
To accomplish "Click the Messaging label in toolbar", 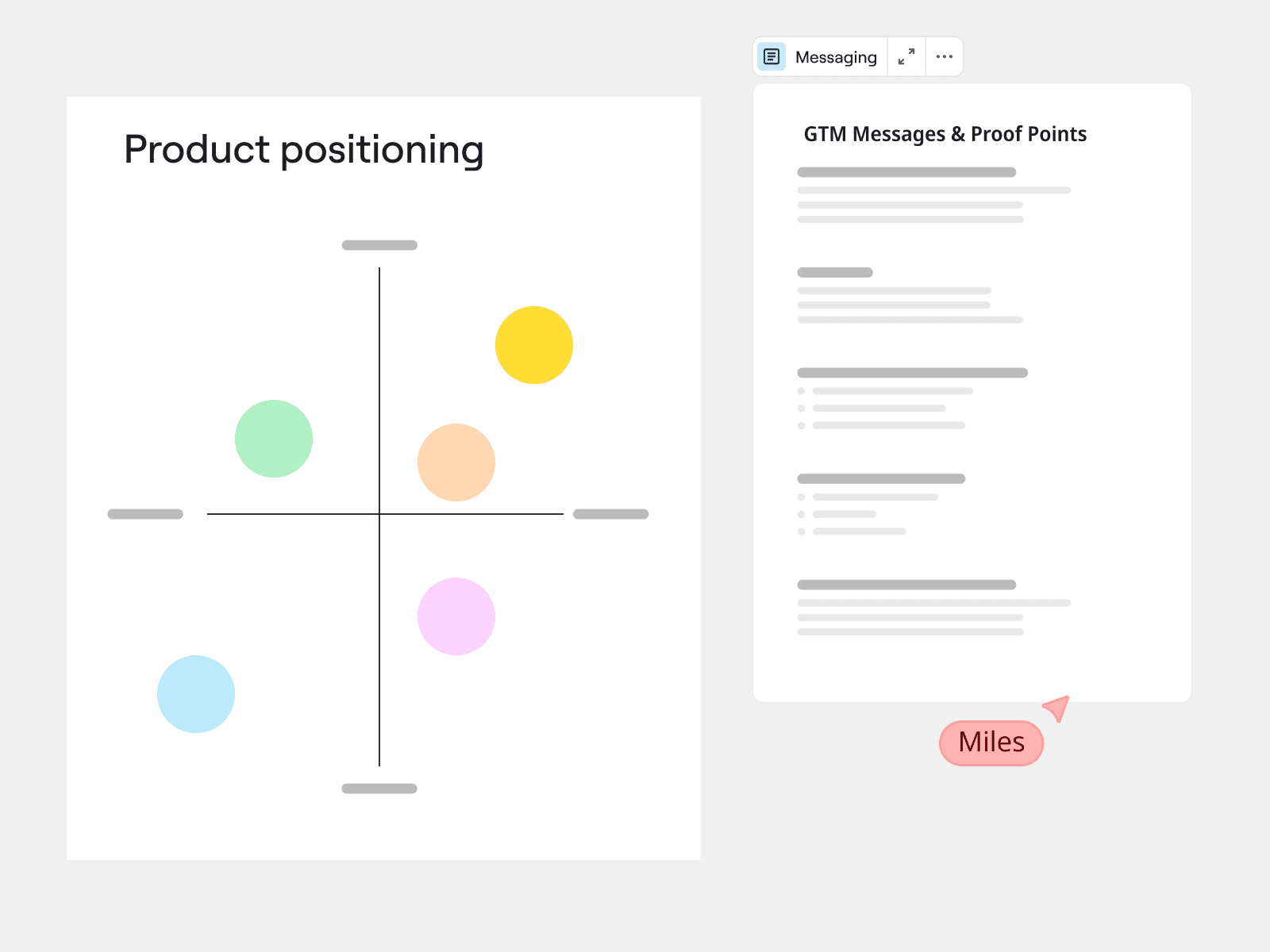I will coord(836,57).
